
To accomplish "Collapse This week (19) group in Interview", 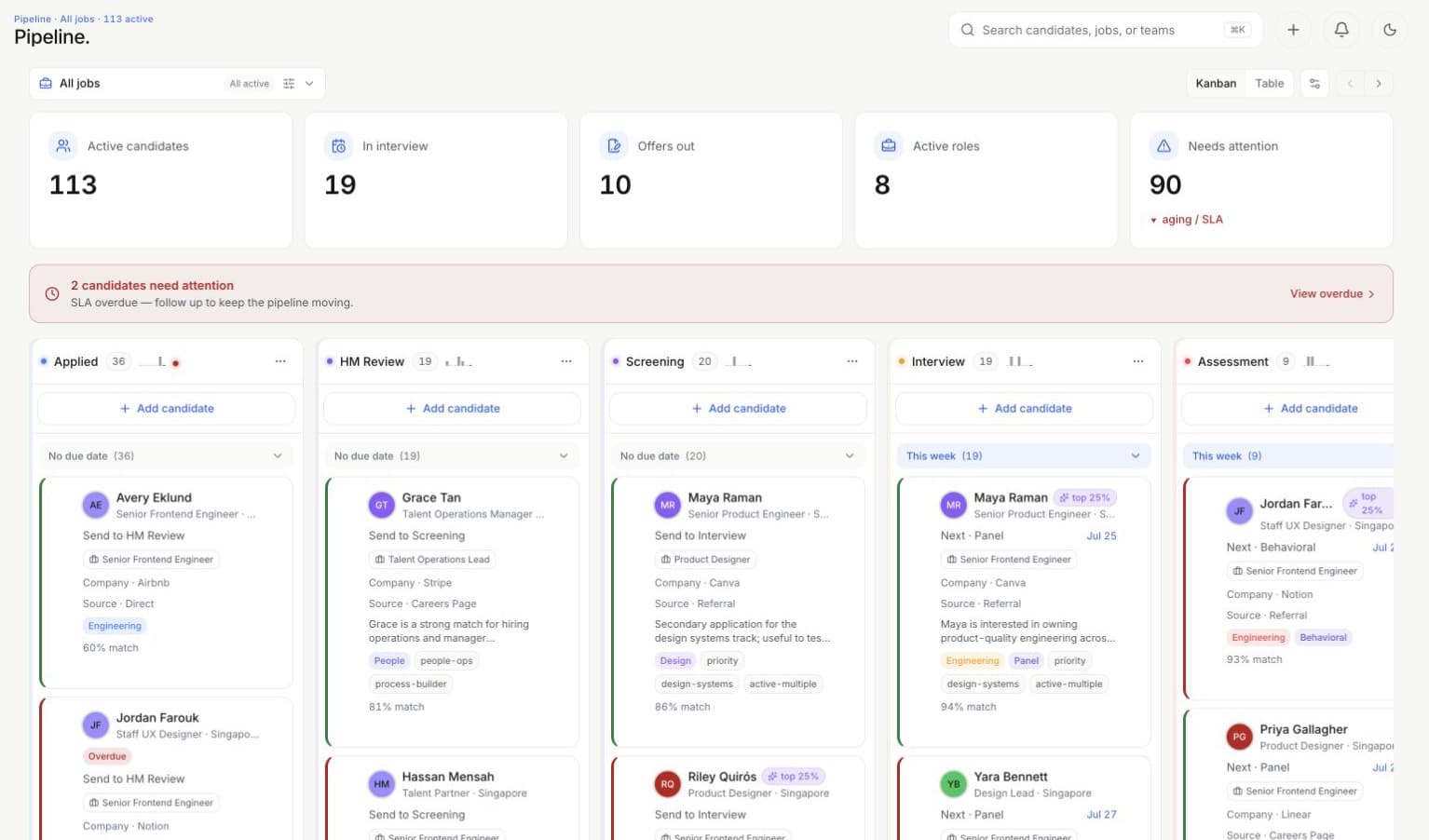I will coord(1025,456).
